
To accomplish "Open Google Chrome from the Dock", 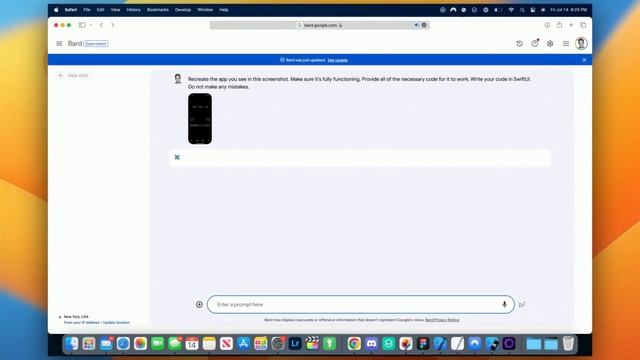I will coord(354,344).
